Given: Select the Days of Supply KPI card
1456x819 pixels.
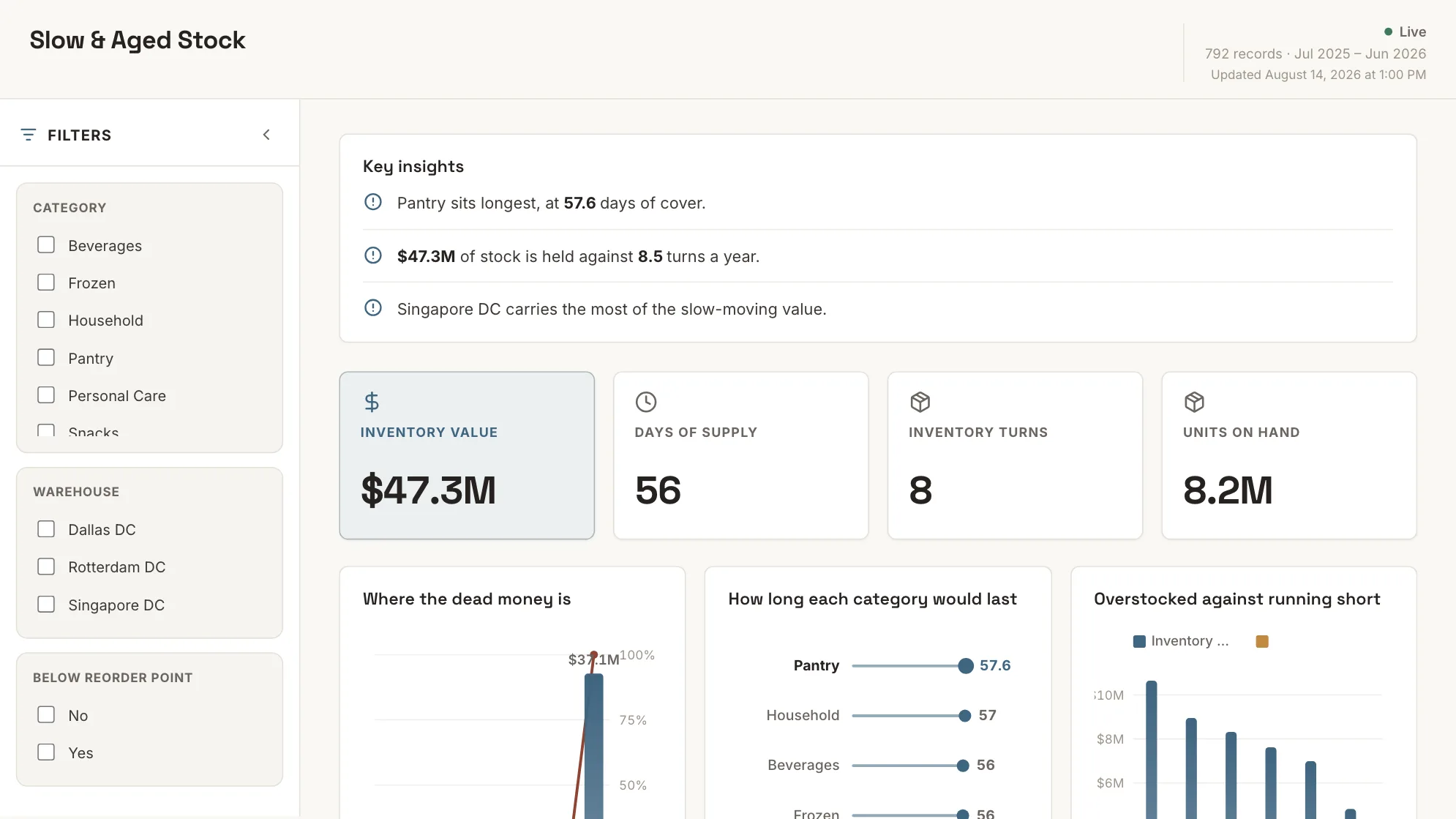Looking at the screenshot, I should click(741, 455).
